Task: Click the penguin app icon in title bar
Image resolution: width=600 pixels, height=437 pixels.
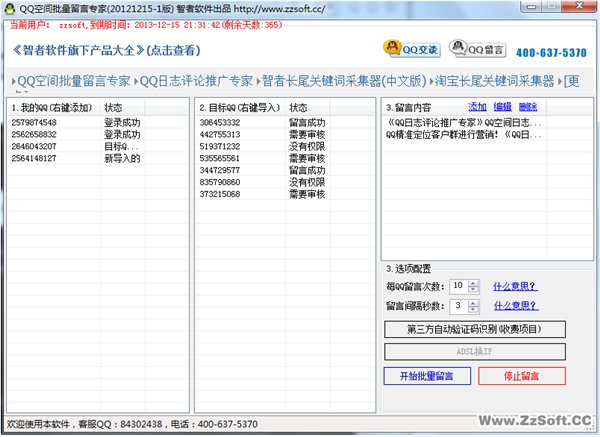Action: coord(9,8)
